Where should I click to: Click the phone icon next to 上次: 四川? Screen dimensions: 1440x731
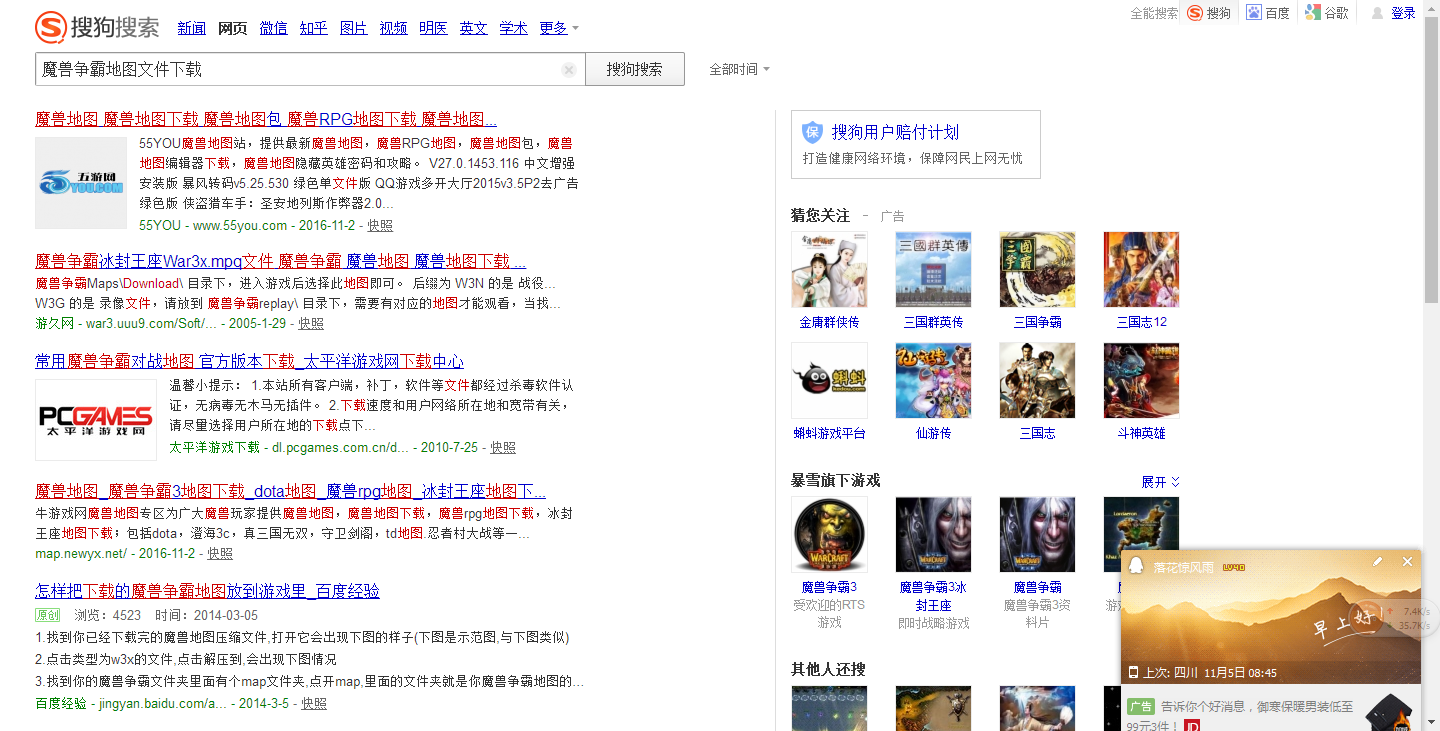(1133, 672)
